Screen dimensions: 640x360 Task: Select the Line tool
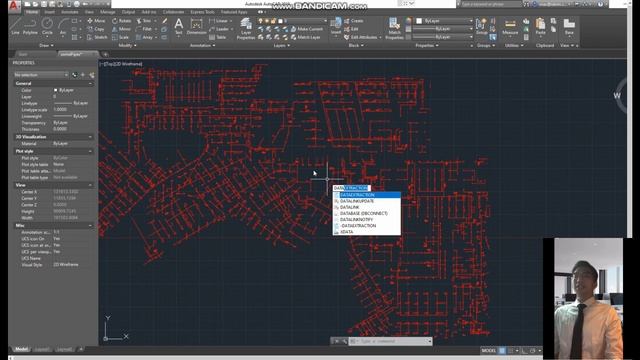click(15, 26)
